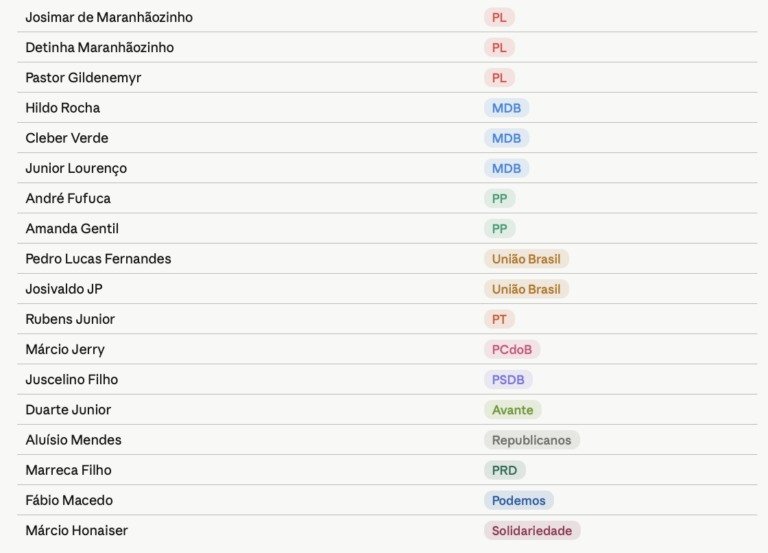
Task: Select the Republicanos party tag
Action: click(x=531, y=440)
